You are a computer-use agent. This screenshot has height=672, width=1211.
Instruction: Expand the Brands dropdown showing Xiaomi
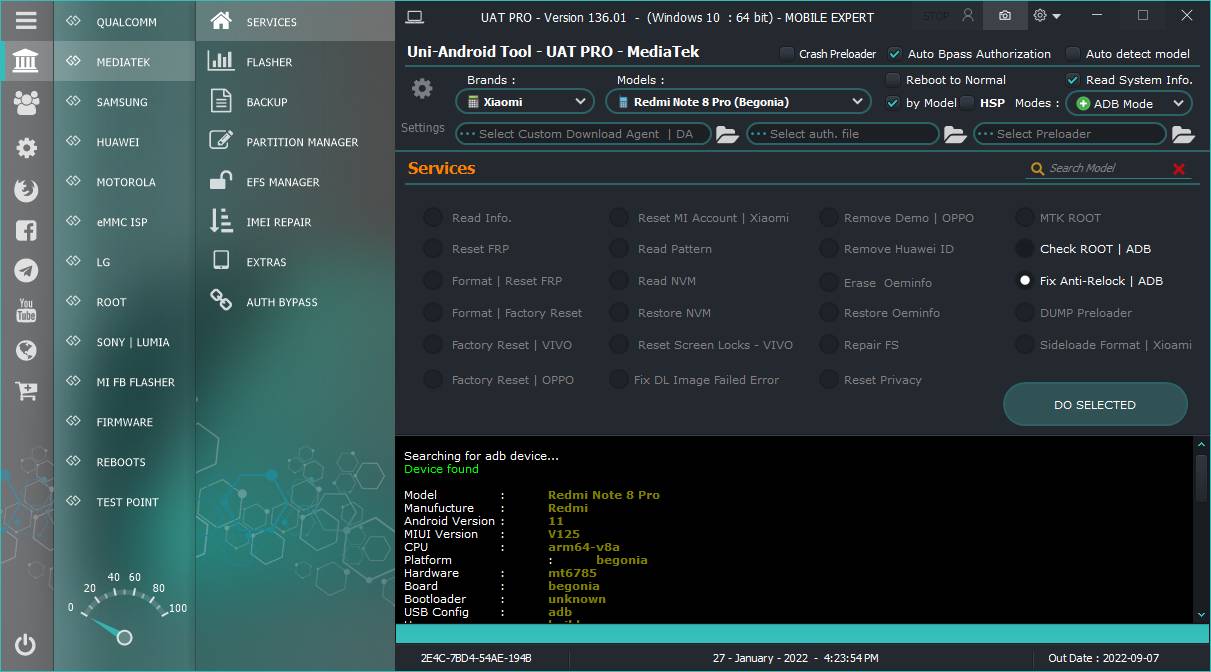point(525,101)
